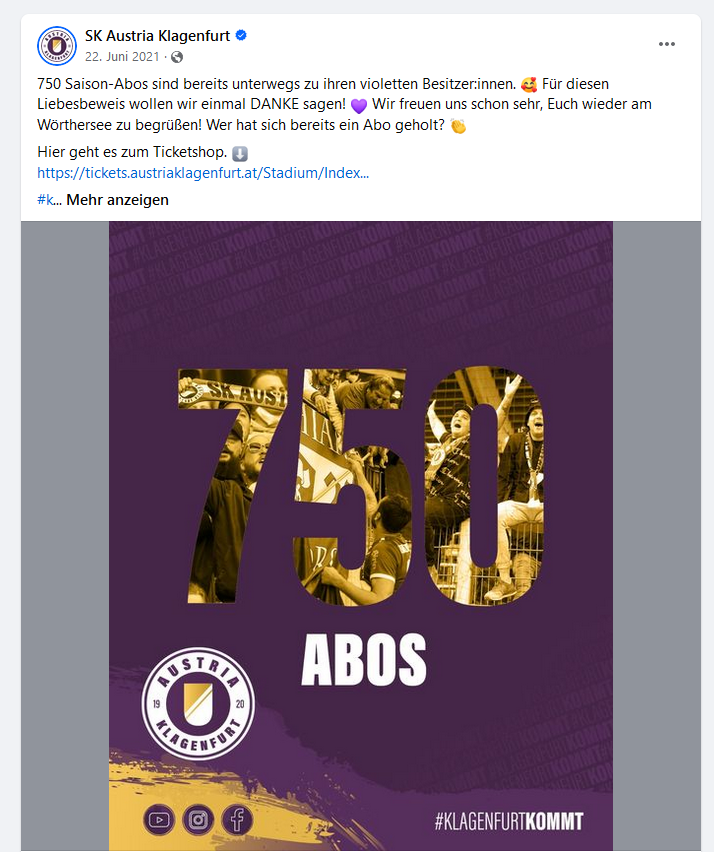Click the Austria Klagenfurt crest in the image

pyautogui.click(x=198, y=704)
